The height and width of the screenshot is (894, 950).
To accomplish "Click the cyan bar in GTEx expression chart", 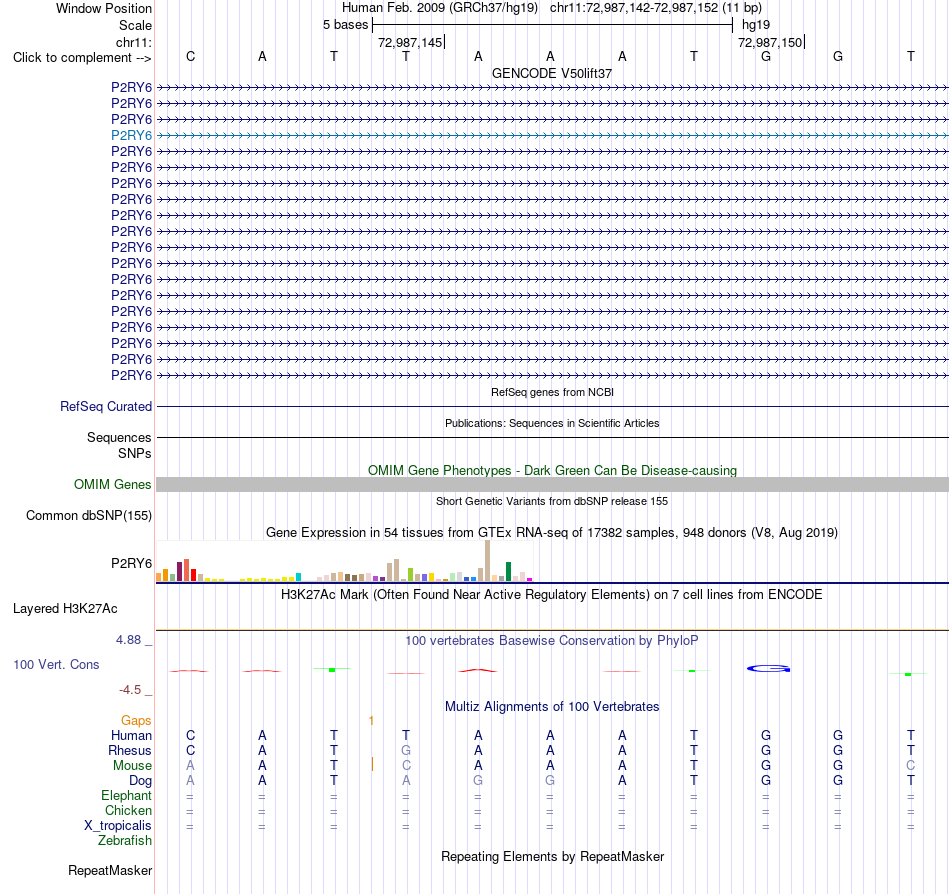I will click(x=298, y=577).
